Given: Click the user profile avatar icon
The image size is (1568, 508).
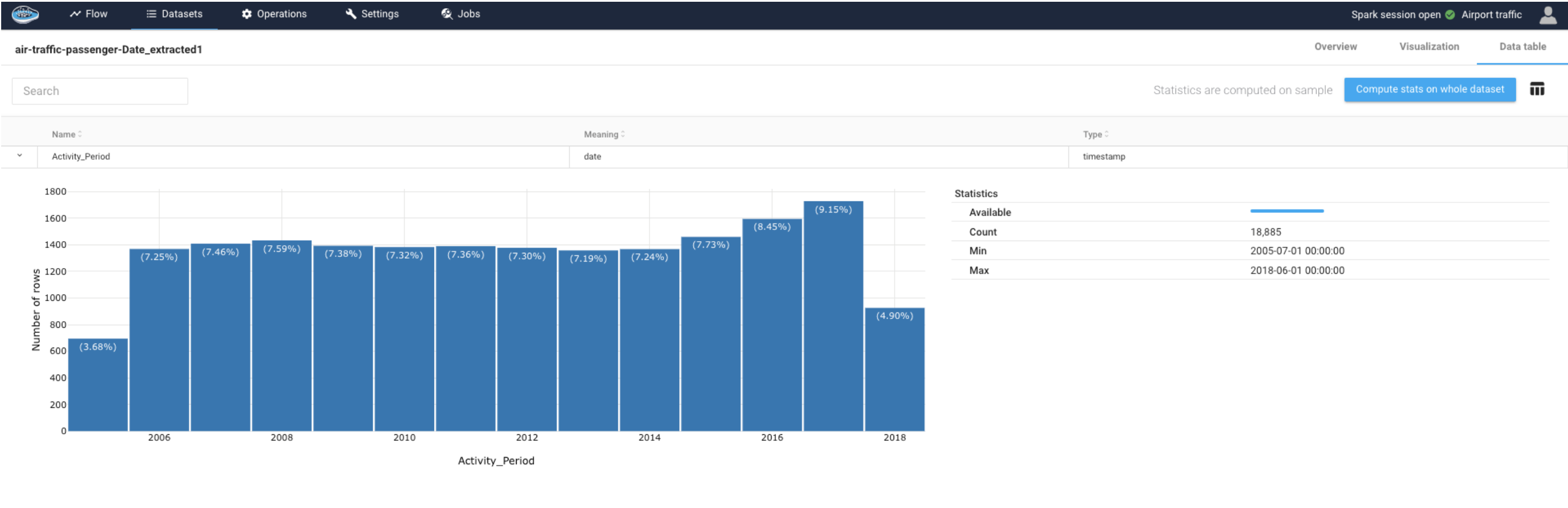Looking at the screenshot, I should point(1548,15).
